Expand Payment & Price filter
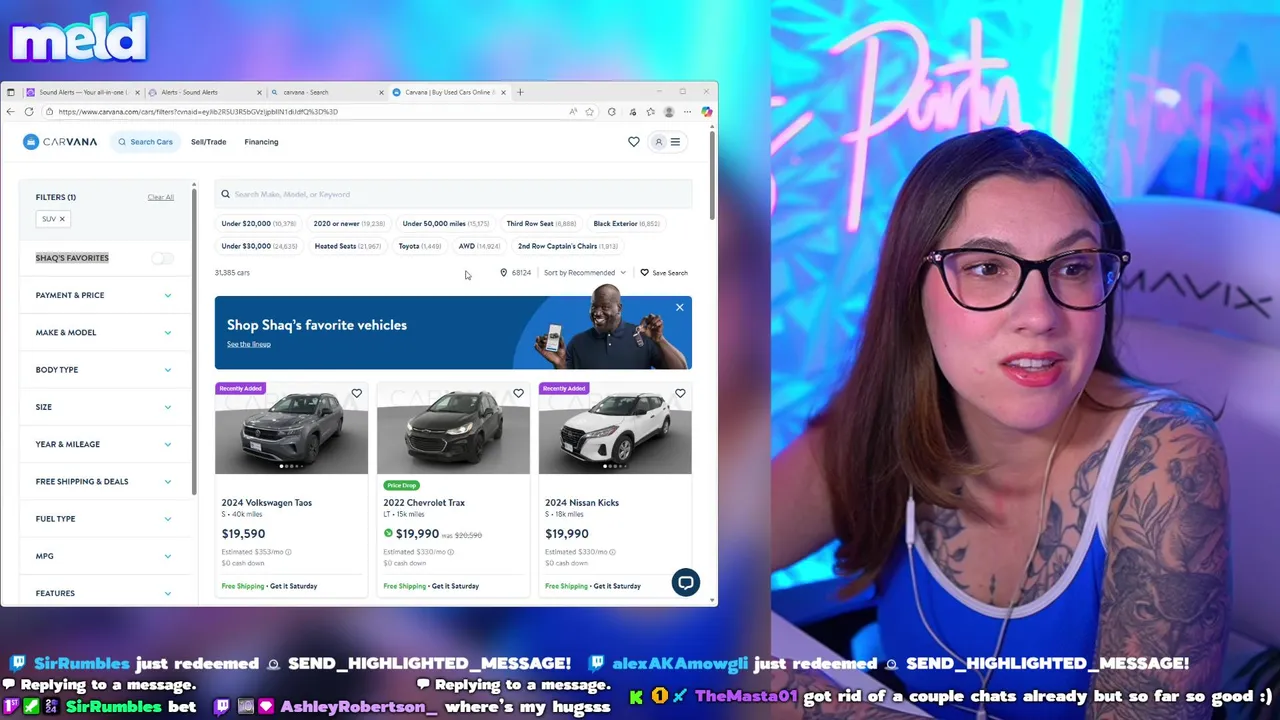Viewport: 1280px width, 720px height. [x=103, y=295]
